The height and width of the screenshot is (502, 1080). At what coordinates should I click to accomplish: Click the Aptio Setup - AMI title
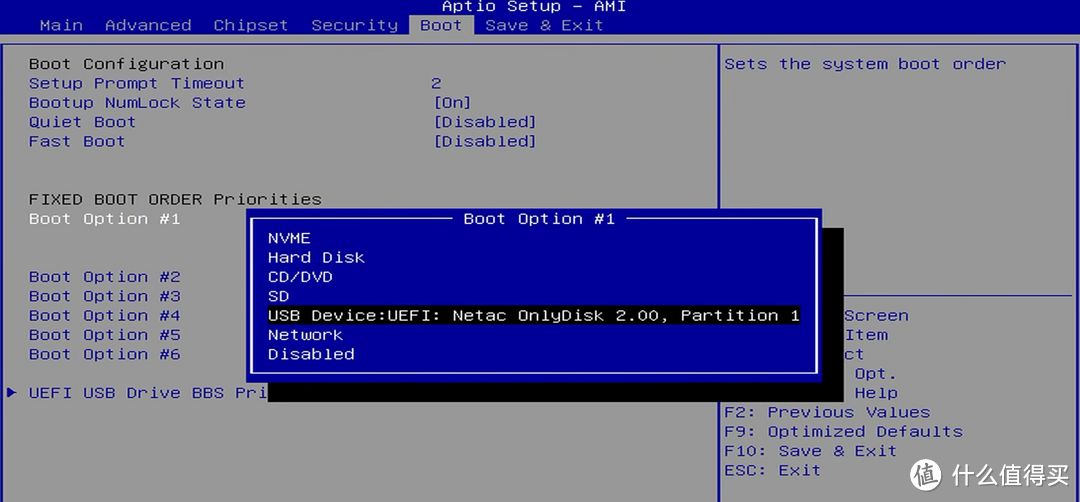click(534, 7)
